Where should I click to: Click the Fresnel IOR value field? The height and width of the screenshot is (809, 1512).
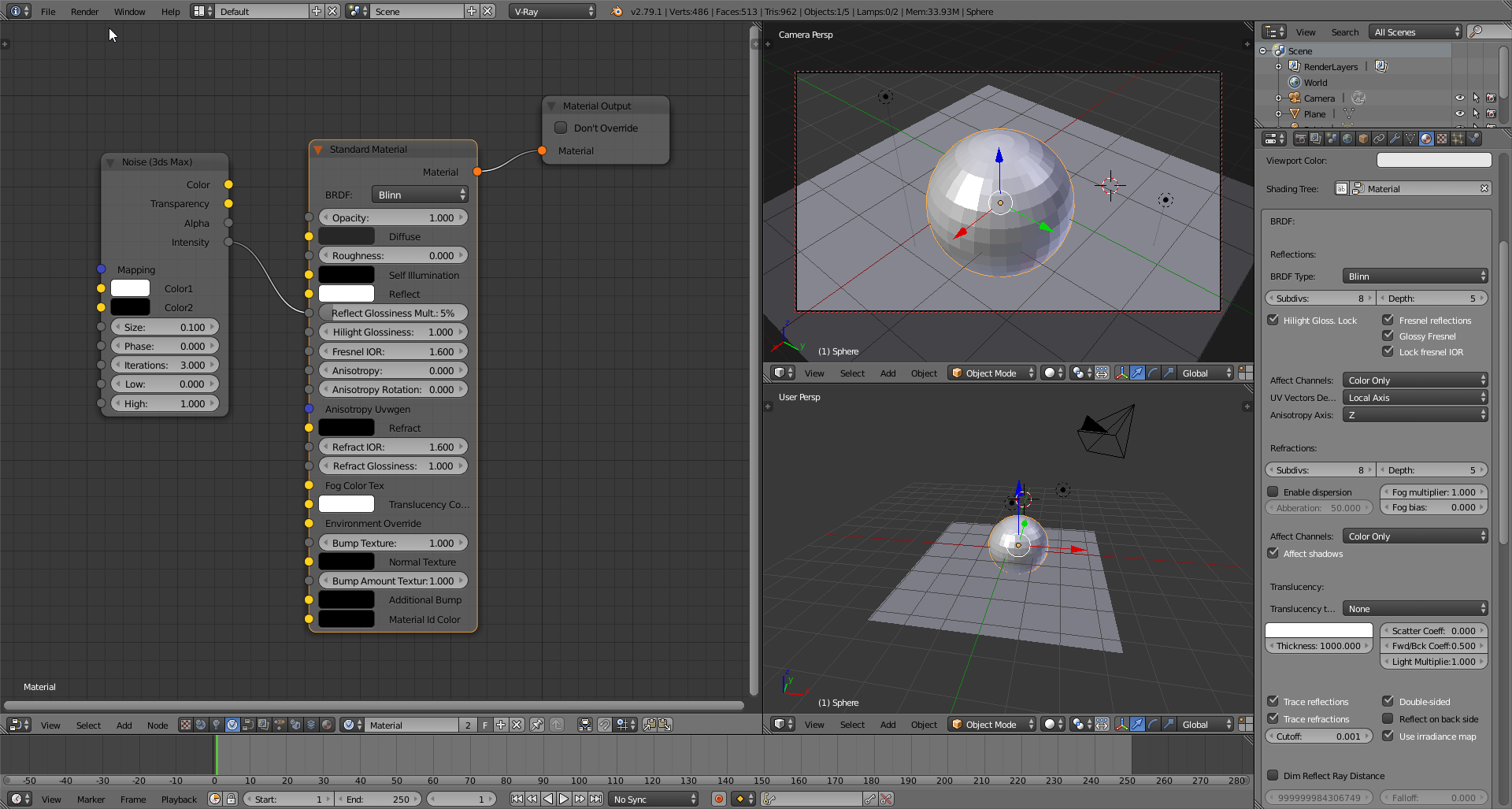pos(393,351)
